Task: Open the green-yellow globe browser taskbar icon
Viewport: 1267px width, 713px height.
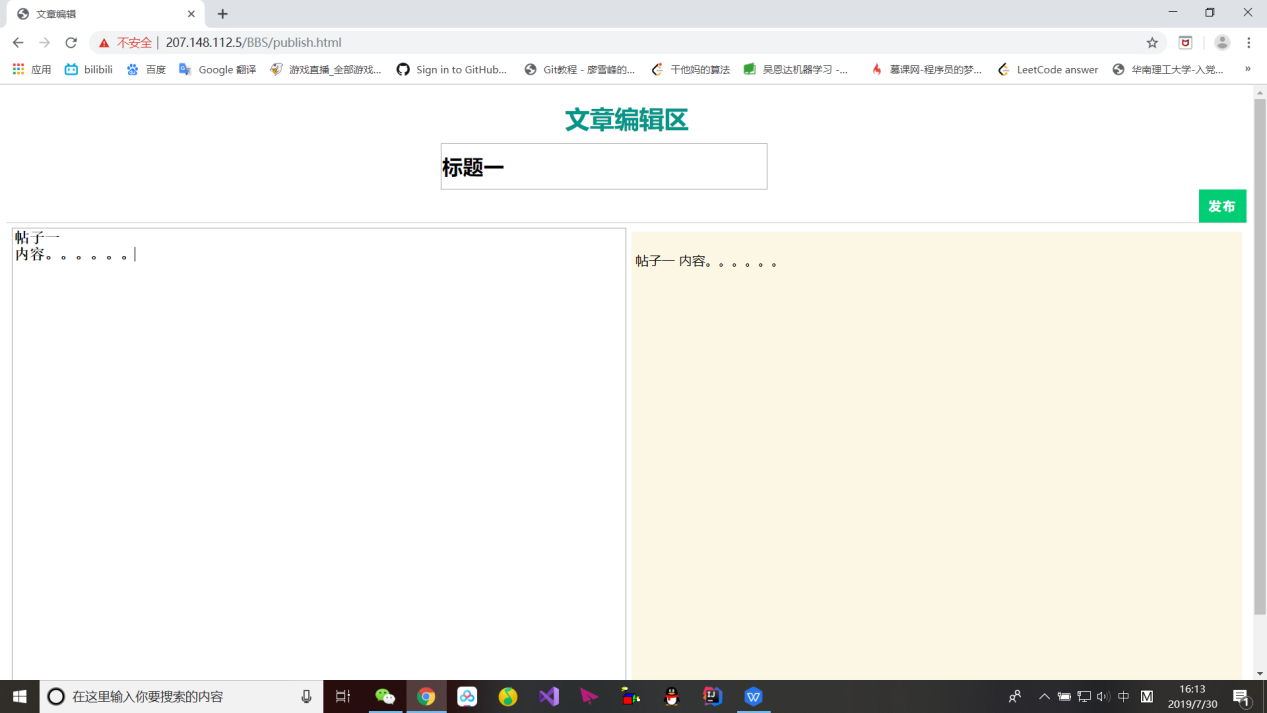Action: 508,696
